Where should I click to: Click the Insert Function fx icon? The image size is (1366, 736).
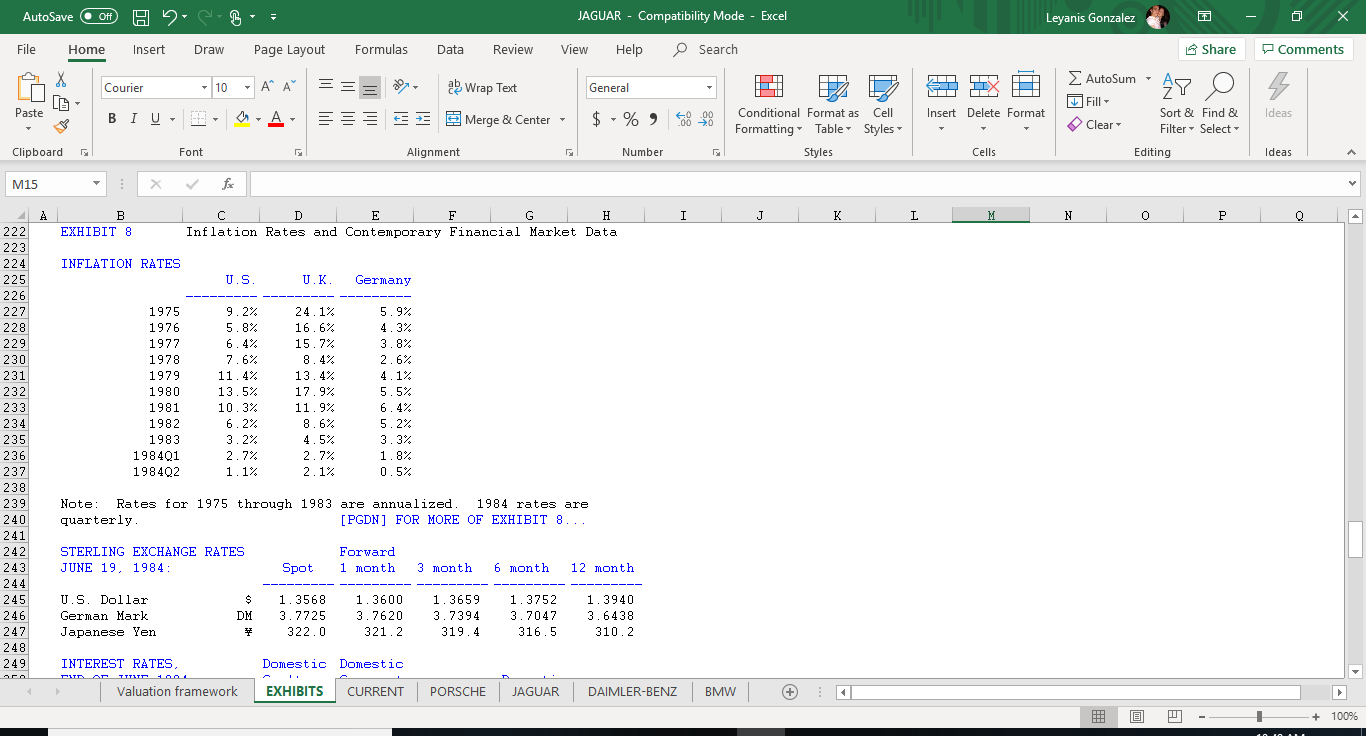228,184
